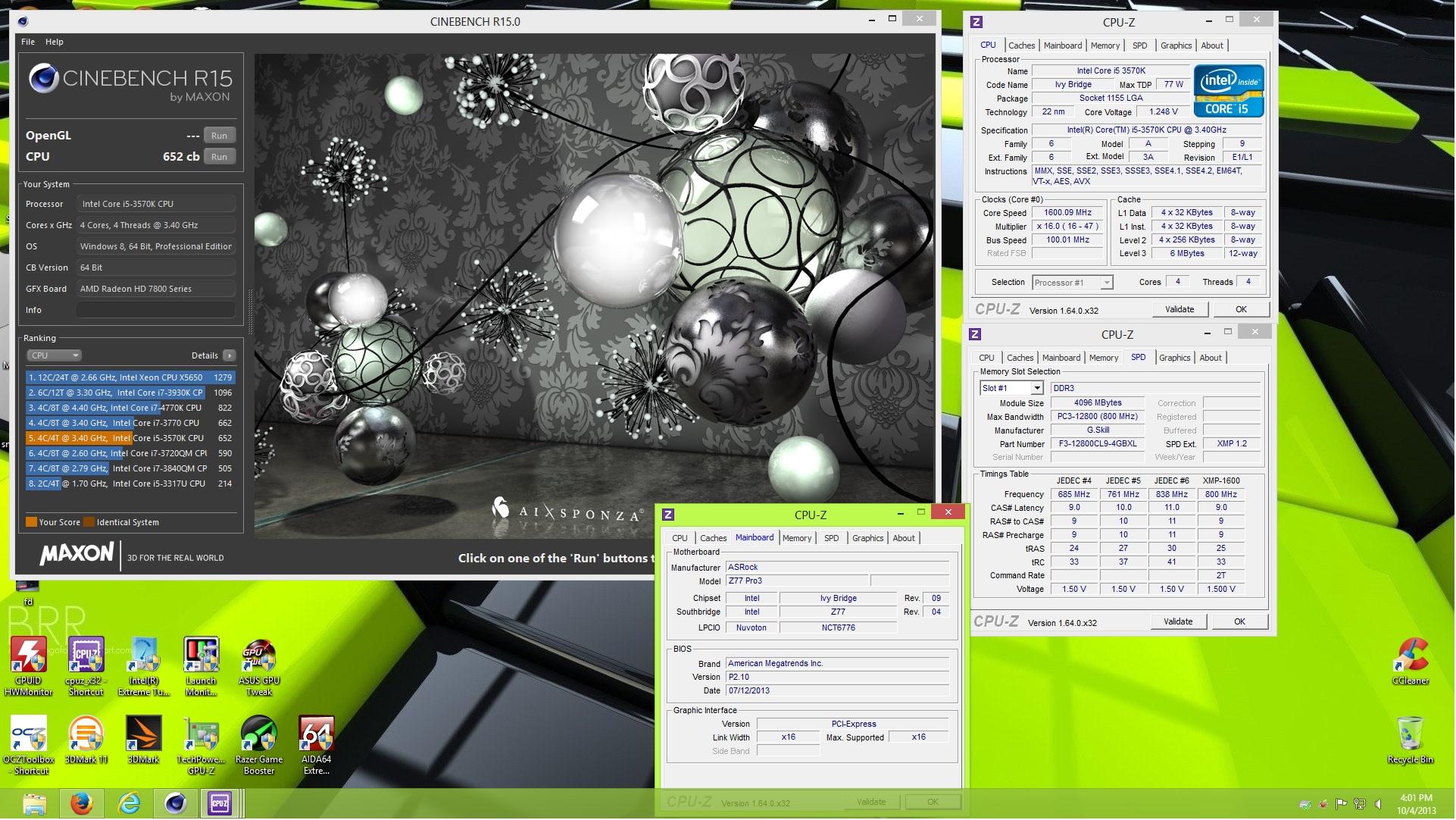This screenshot has width=1456, height=820.
Task: Click Validate in top CPU-Z window
Action: (x=1180, y=309)
